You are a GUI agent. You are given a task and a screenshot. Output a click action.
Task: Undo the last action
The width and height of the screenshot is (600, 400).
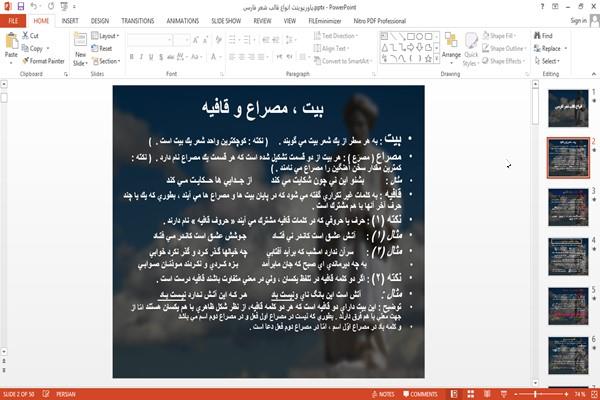[34, 7]
